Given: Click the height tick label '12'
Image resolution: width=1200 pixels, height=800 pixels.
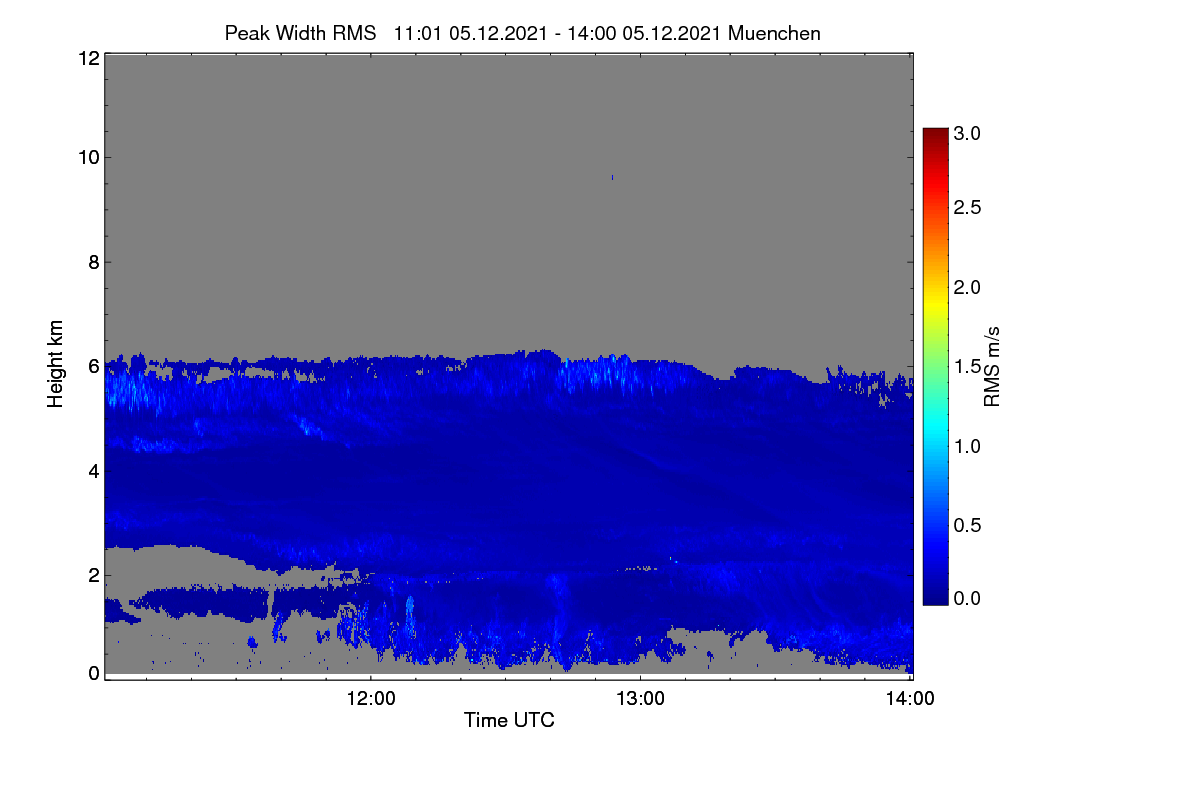Looking at the screenshot, I should tap(87, 58).
